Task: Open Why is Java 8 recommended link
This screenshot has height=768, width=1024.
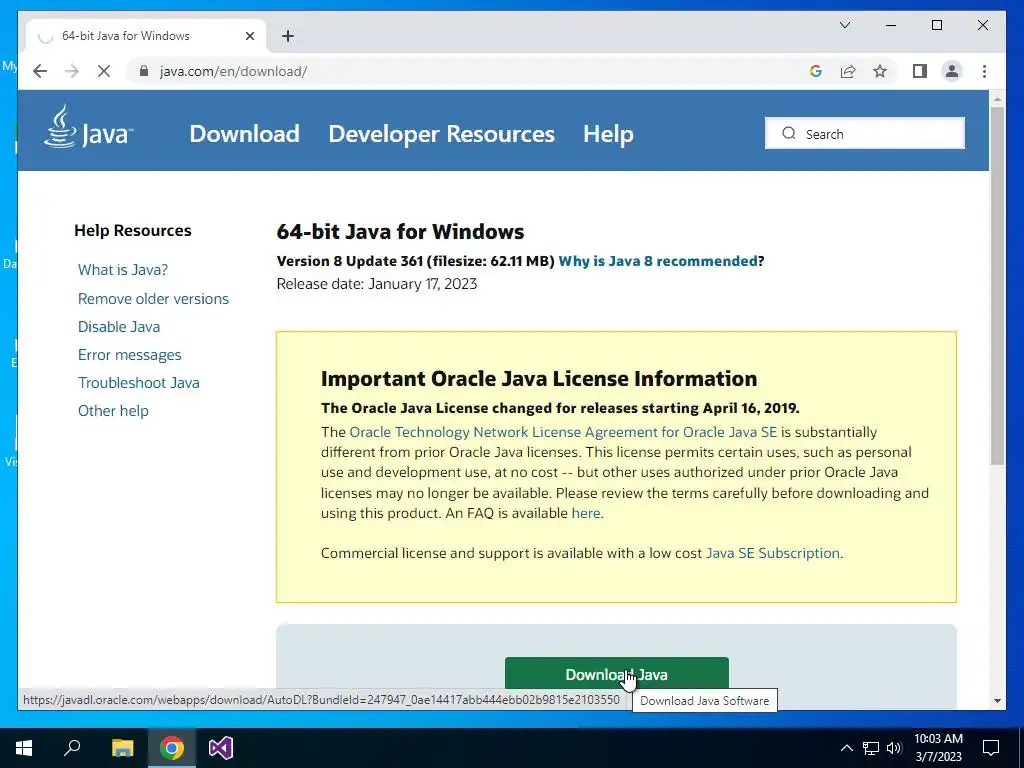Action: (x=658, y=261)
